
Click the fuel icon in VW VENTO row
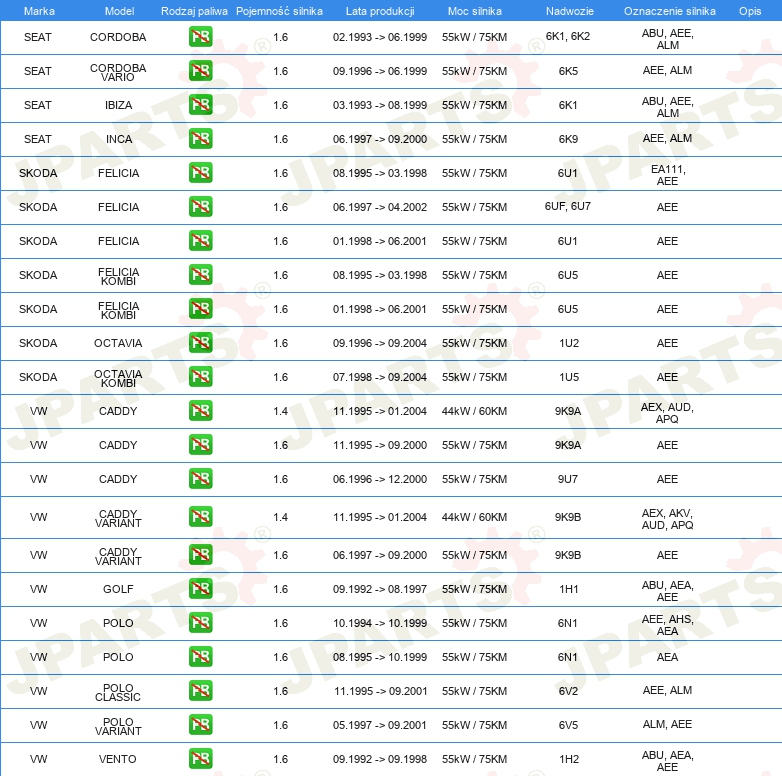[200, 759]
